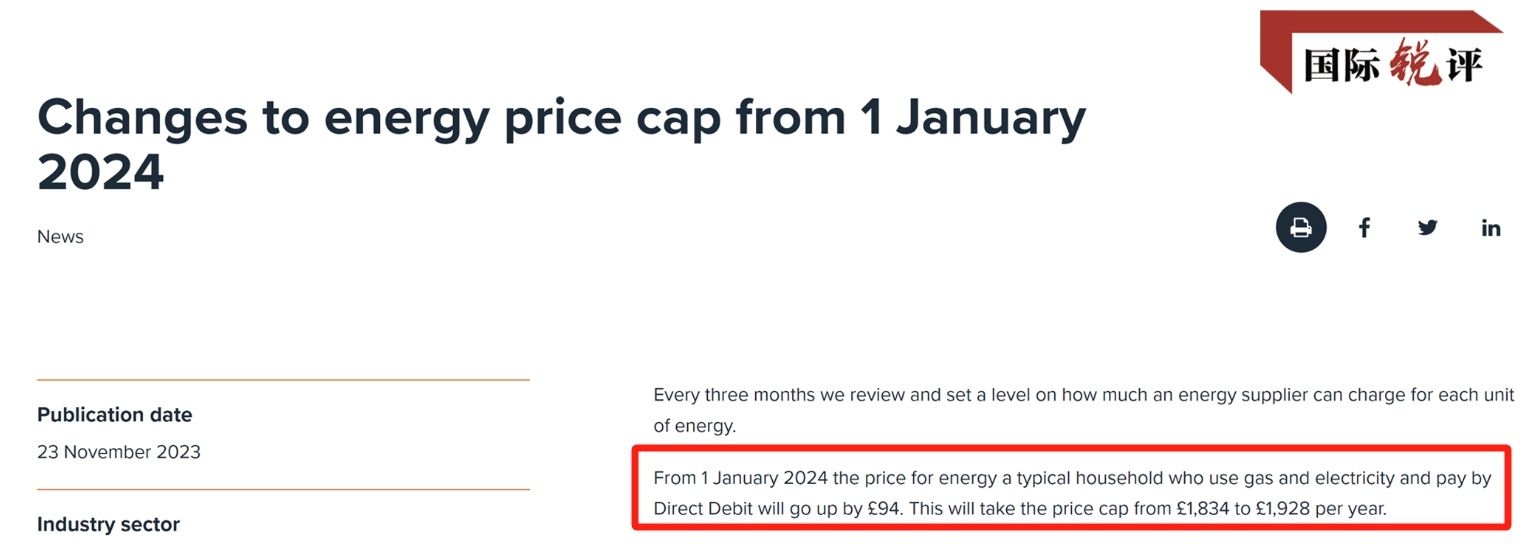
Task: Click the print page icon
Action: 1300,228
